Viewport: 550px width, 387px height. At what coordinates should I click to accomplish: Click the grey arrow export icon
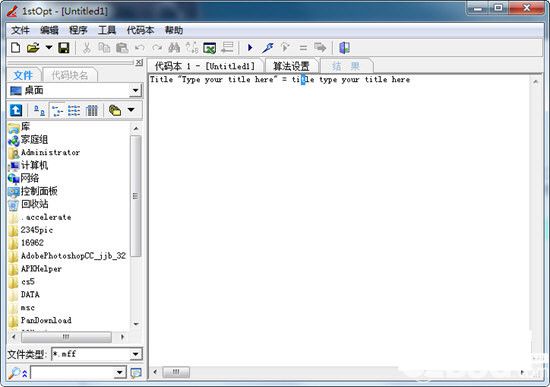[320, 47]
